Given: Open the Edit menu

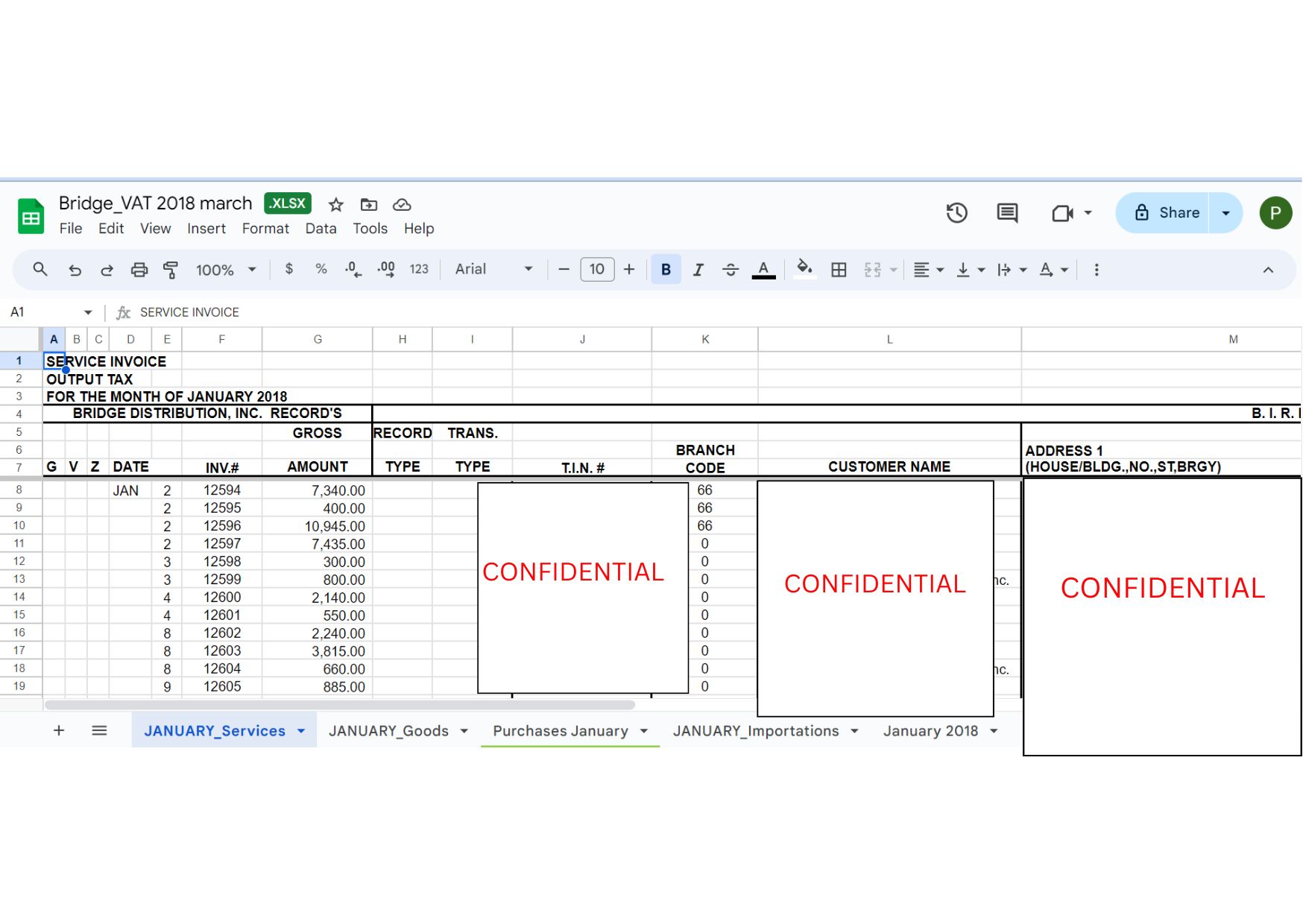Looking at the screenshot, I should 111,229.
